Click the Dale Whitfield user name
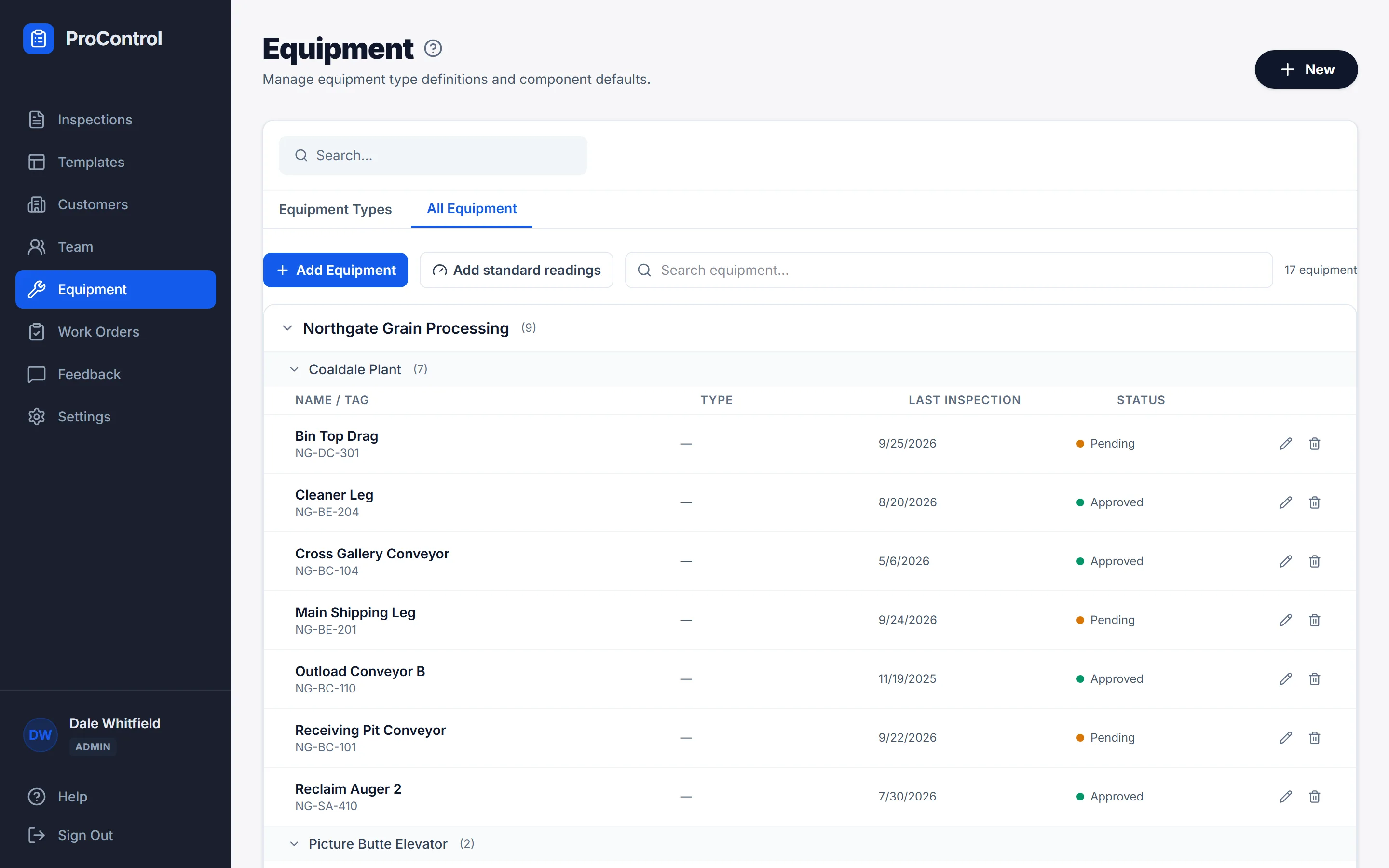The width and height of the screenshot is (1389, 868). (x=115, y=723)
